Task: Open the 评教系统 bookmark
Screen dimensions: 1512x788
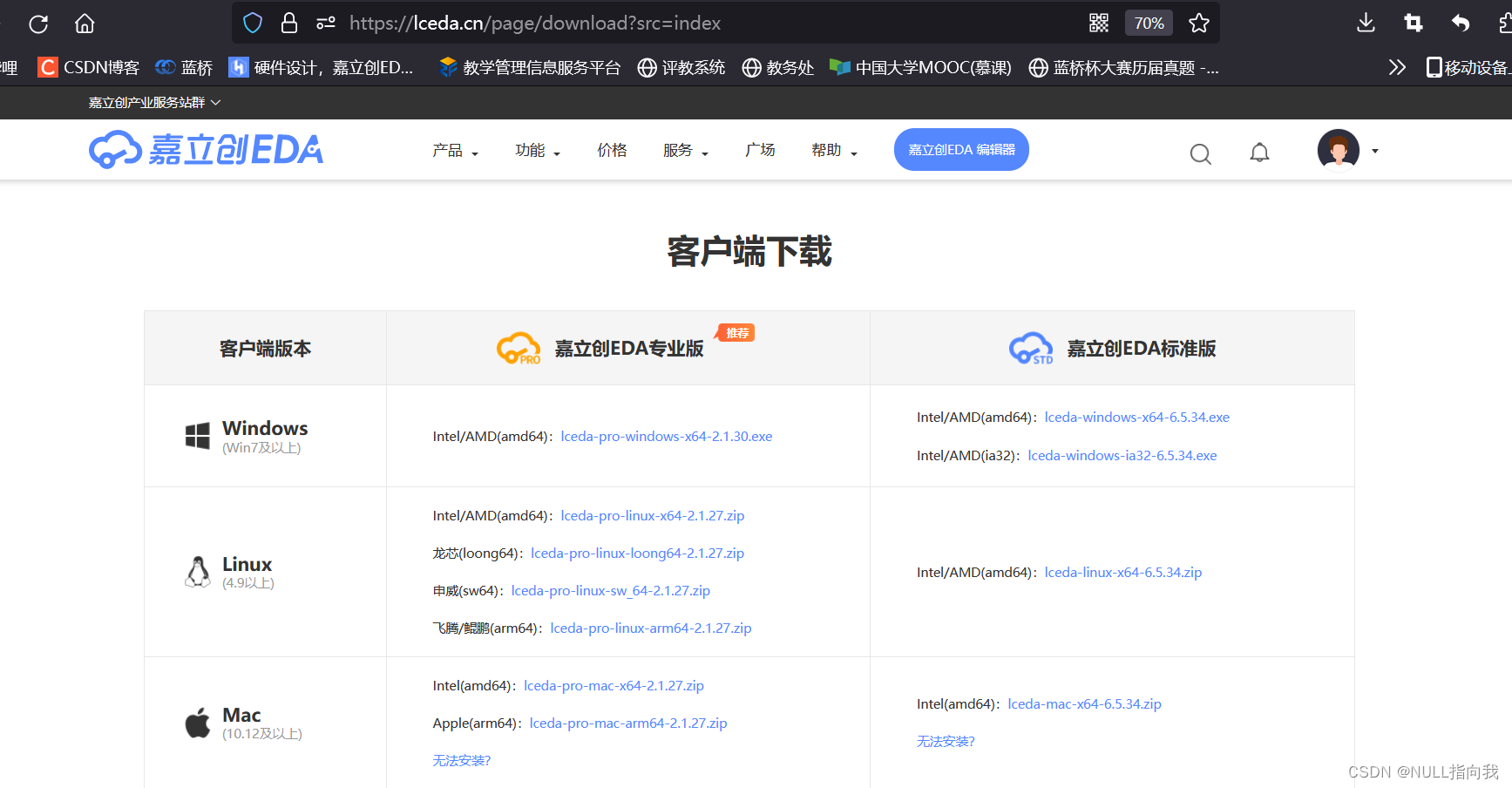Action: [681, 67]
